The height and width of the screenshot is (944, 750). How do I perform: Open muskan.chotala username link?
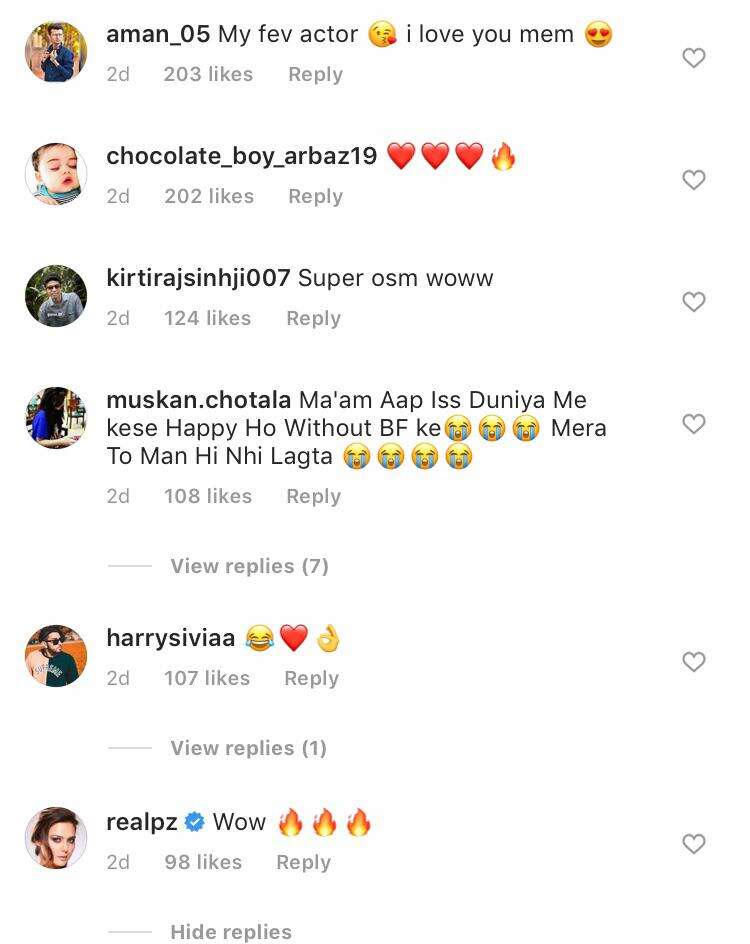coord(199,400)
